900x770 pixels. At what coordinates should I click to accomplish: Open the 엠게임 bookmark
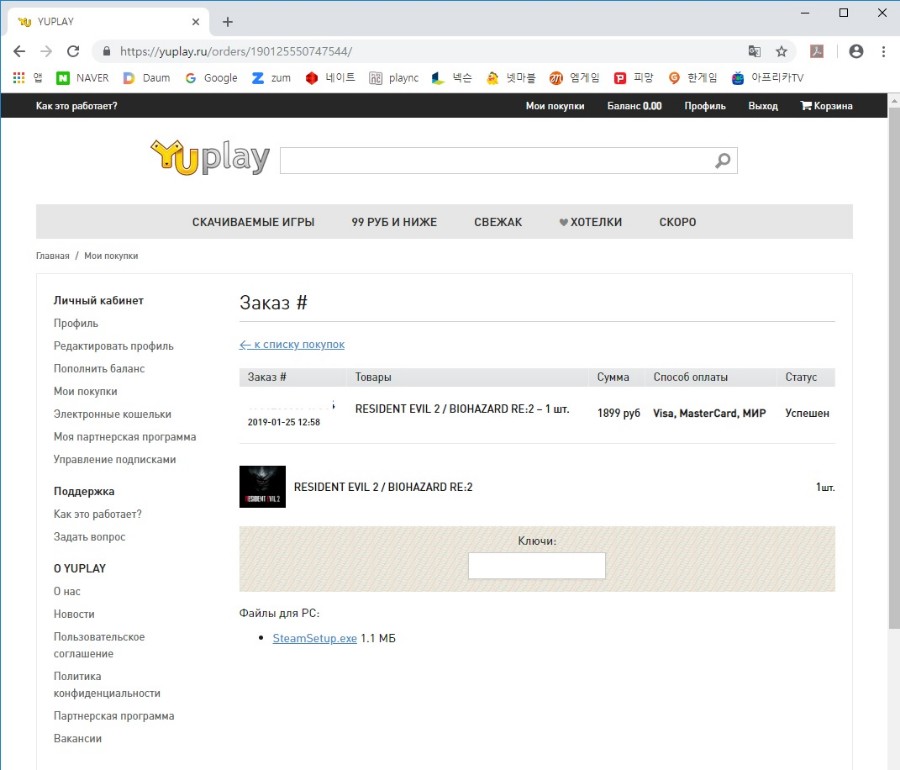574,77
